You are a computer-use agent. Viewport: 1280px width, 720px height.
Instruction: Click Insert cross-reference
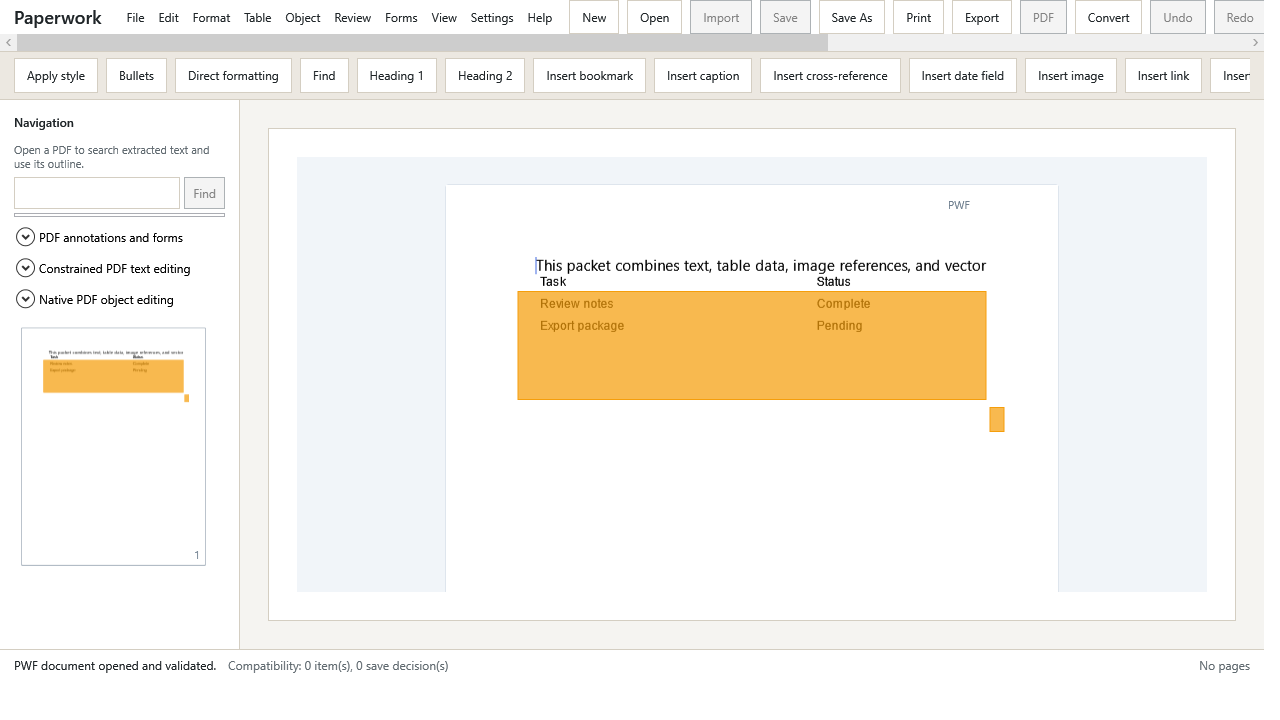click(830, 76)
